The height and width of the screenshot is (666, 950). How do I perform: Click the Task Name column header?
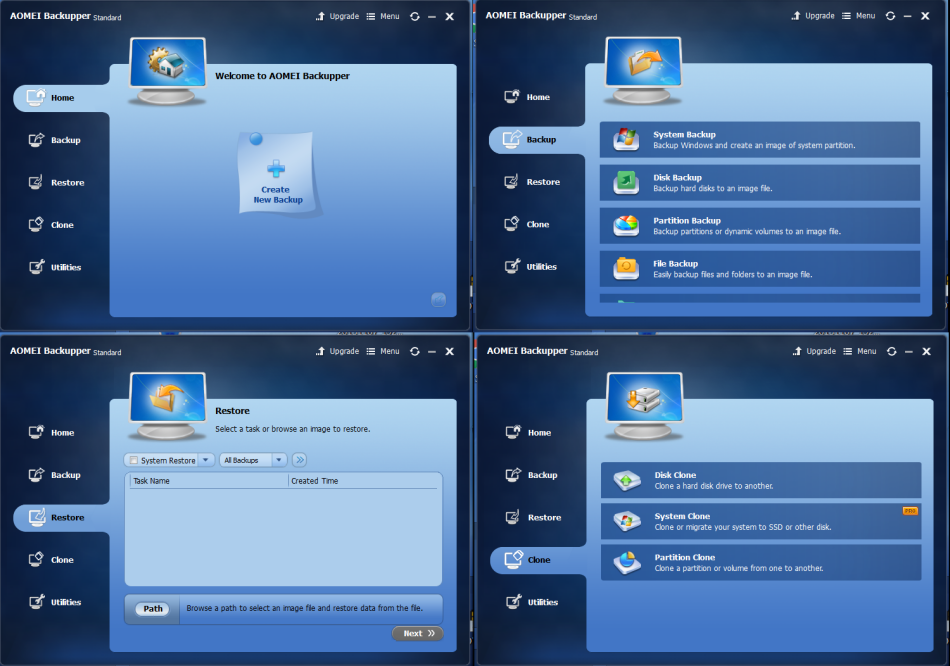click(x=151, y=481)
